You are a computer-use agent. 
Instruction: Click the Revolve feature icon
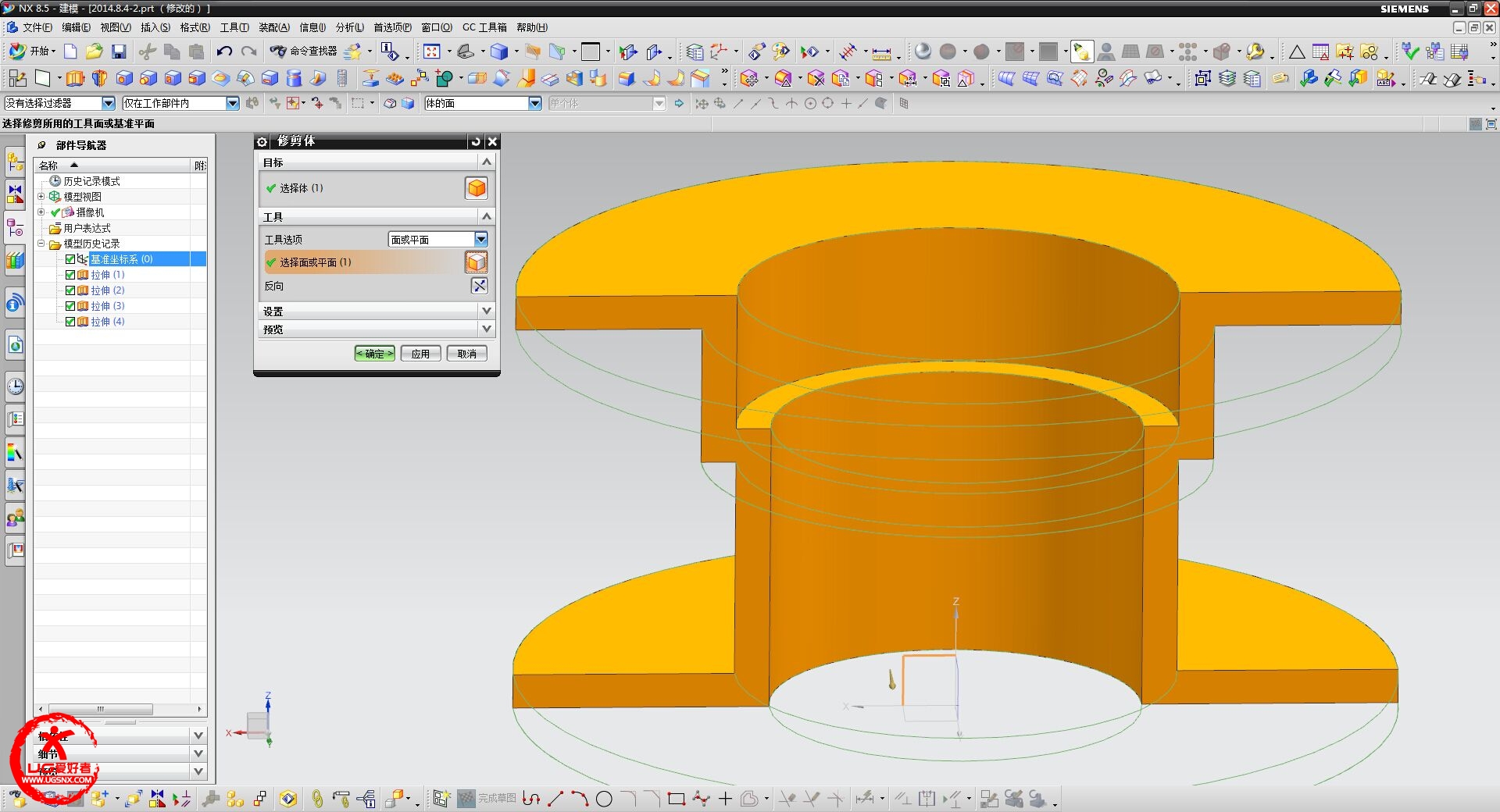(99, 78)
